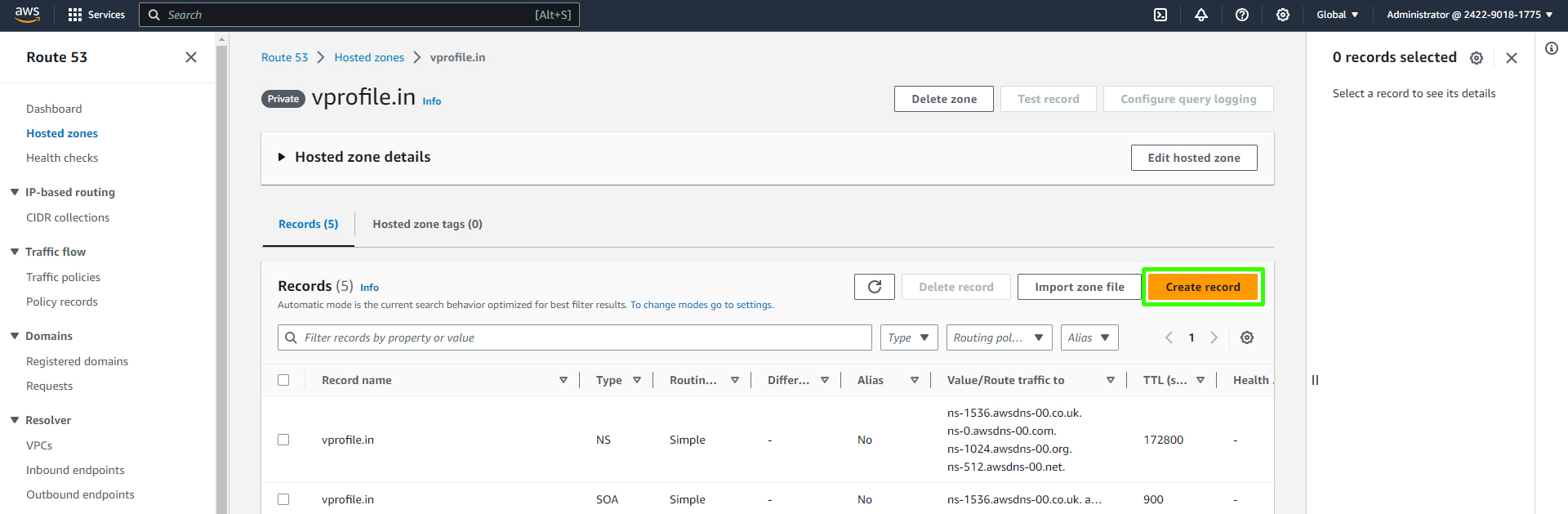Click the Delete zone button

[x=944, y=99]
